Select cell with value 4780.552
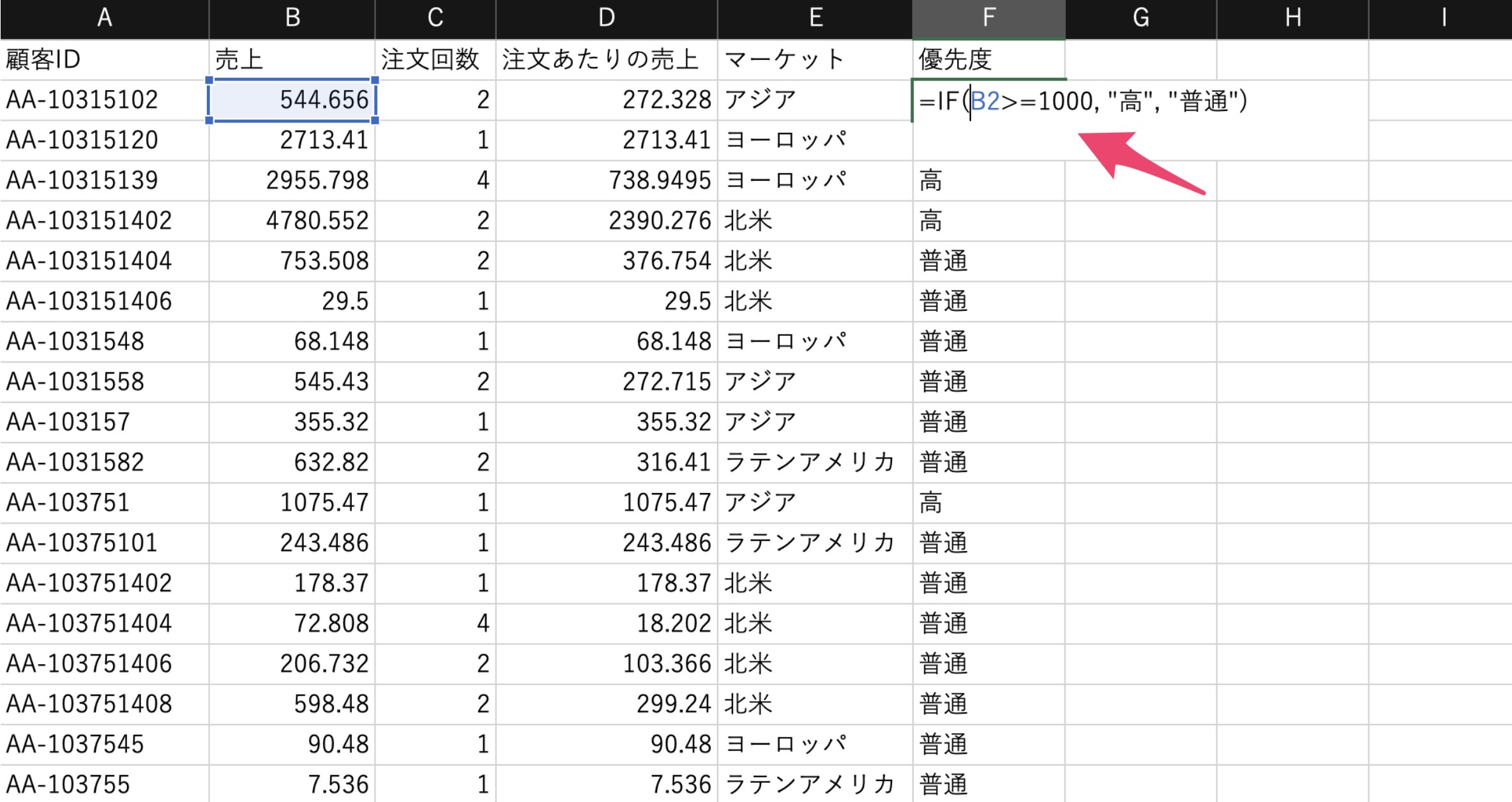This screenshot has height=802, width=1512. point(292,221)
